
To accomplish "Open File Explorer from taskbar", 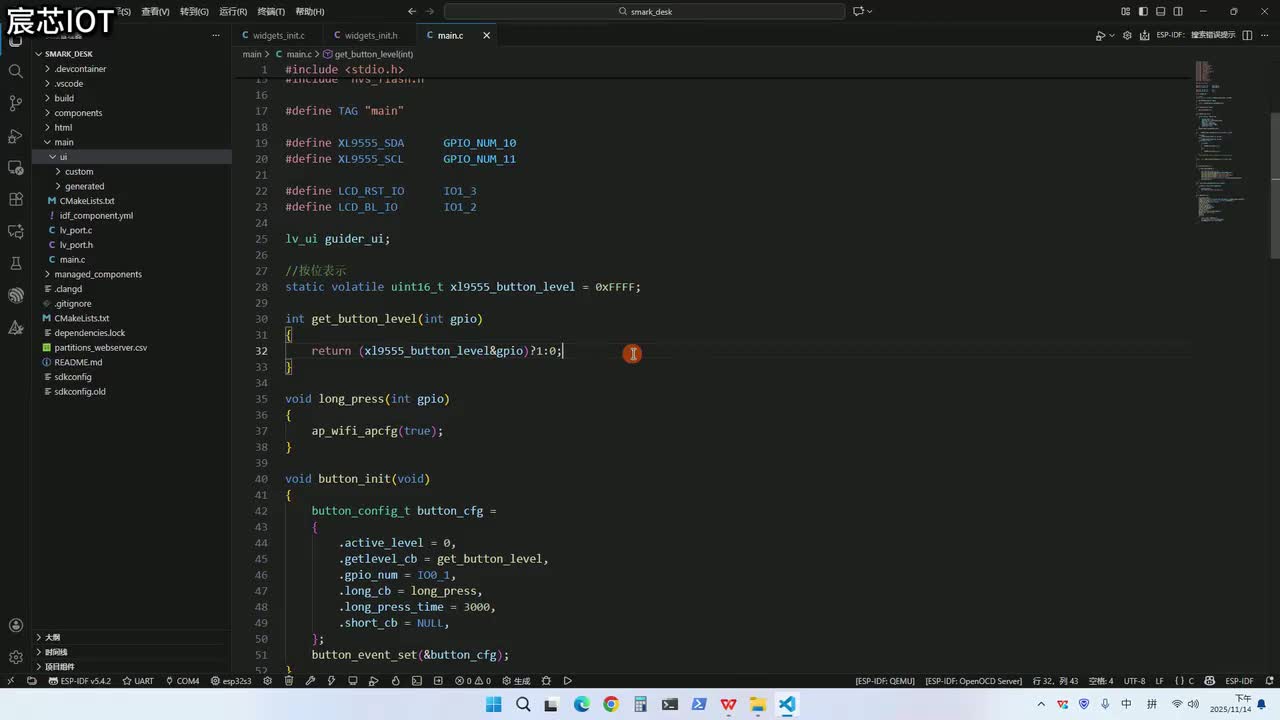I will pos(758,704).
